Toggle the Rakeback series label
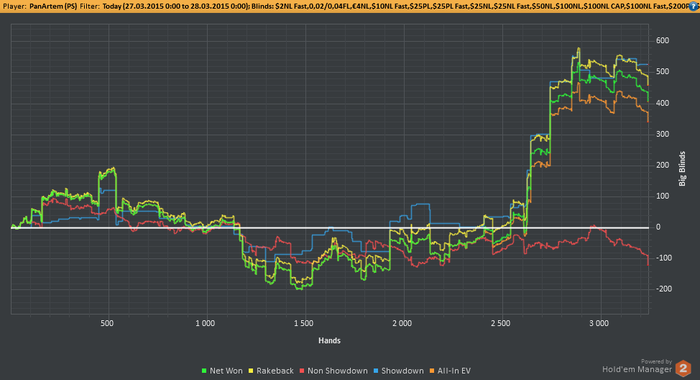The height and width of the screenshot is (380, 700). click(275, 371)
